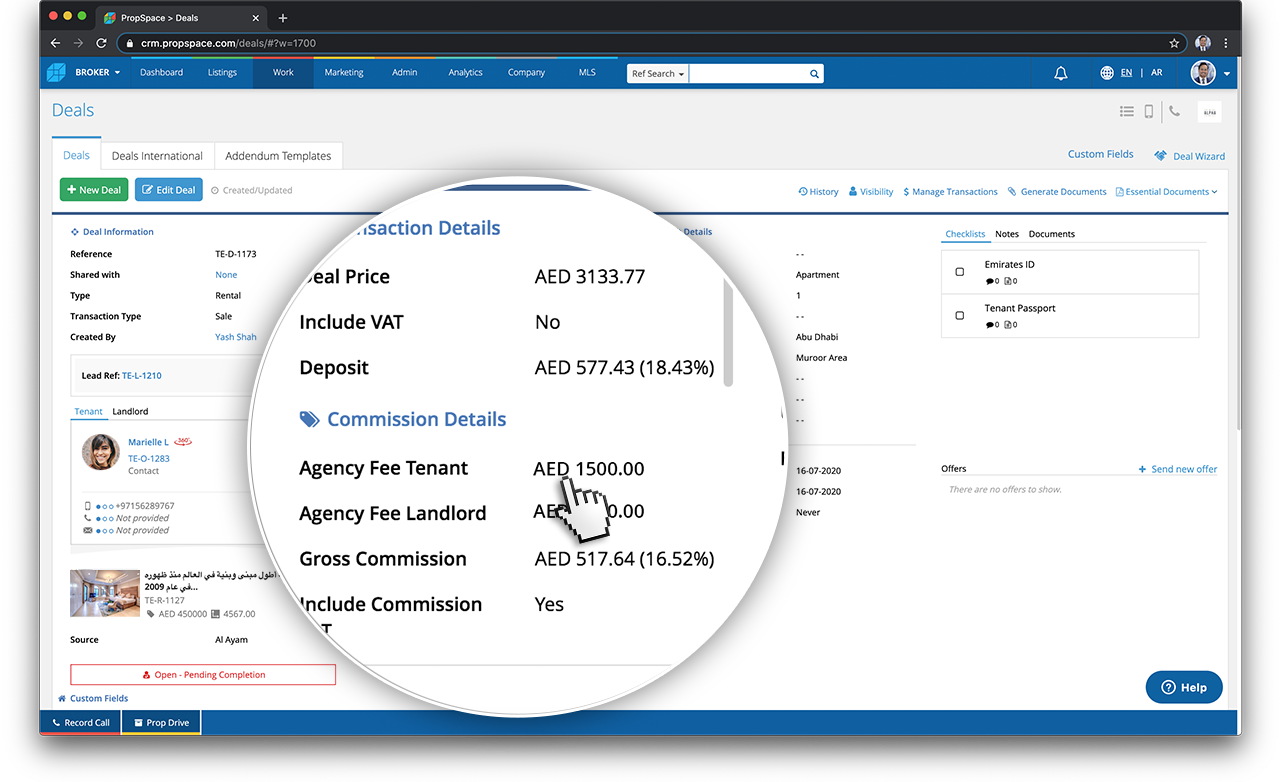Click the property listing thumbnail image
Image resolution: width=1281 pixels, height=782 pixels.
(105, 593)
